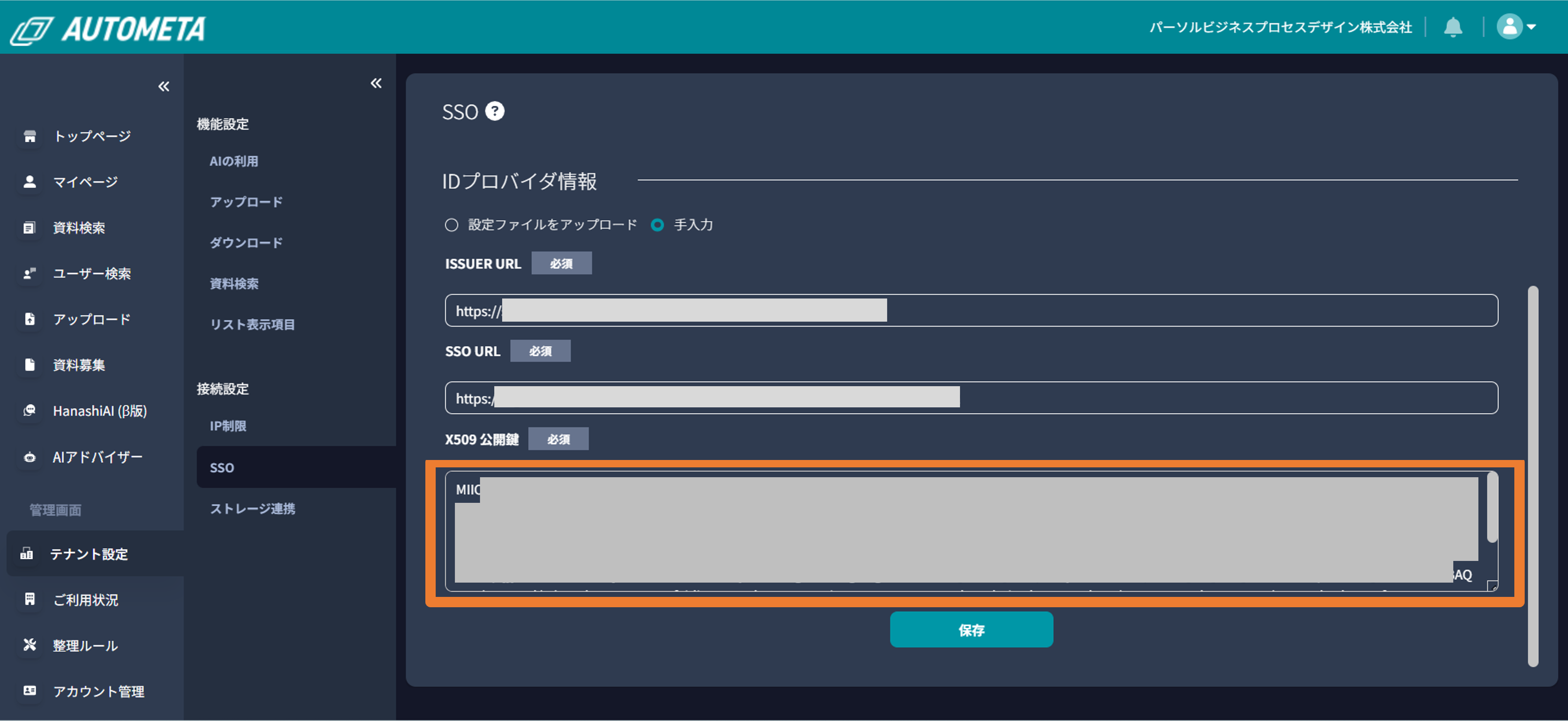Screen dimensions: 1568x721
Task: Select 手入力 radio option
Action: pyautogui.click(x=657, y=225)
